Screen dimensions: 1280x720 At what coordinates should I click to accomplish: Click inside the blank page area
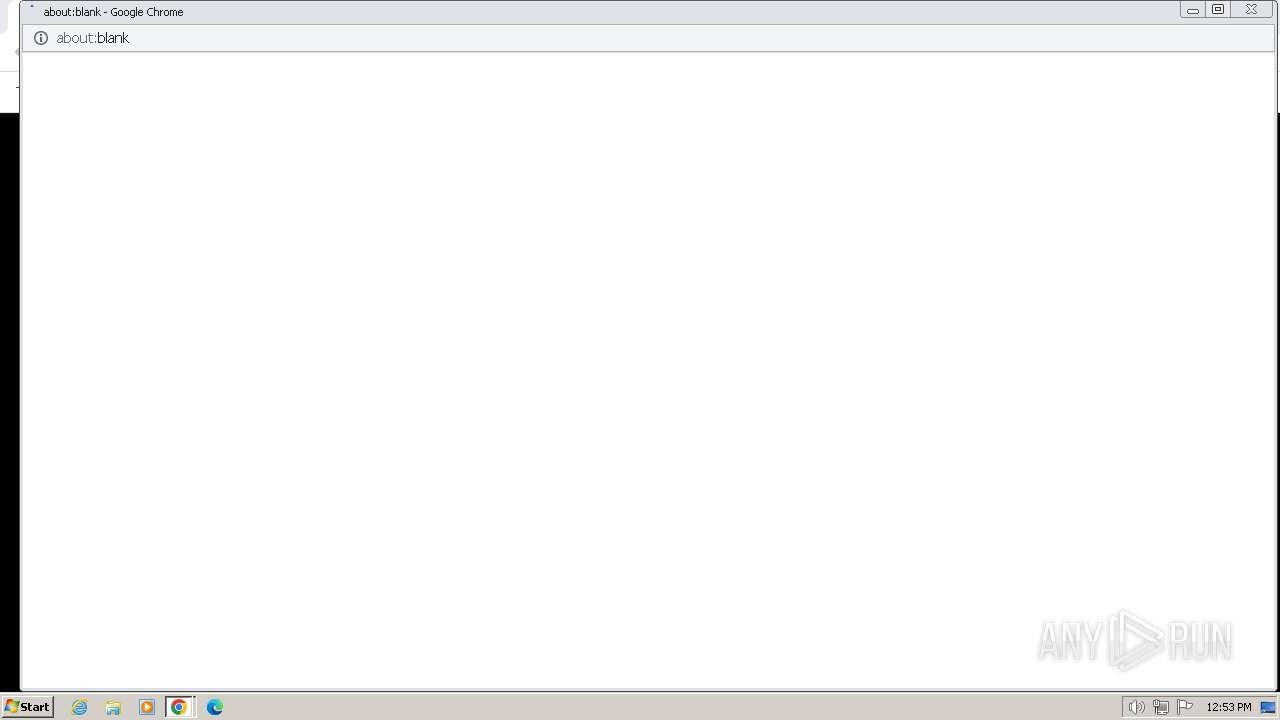[648, 370]
